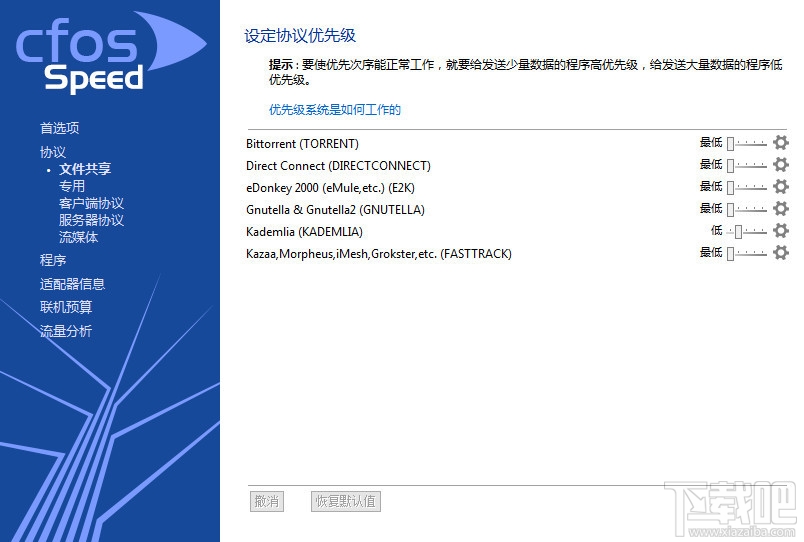Image resolution: width=804 pixels, height=542 pixels.
Task: Click Direct Connect (DIRECTCONNECT) protocol name
Action: point(338,166)
